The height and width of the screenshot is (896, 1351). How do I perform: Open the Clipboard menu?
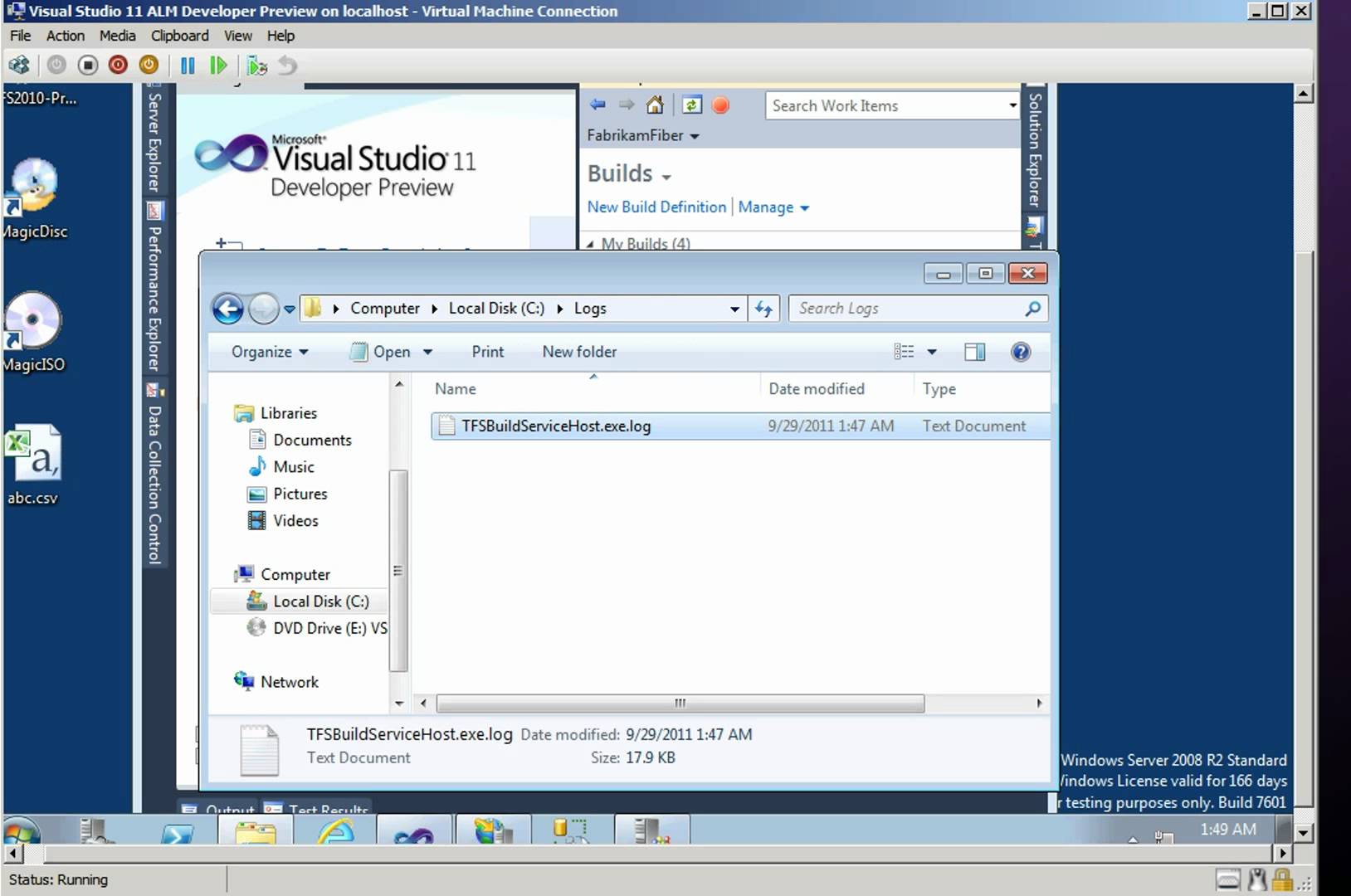[180, 36]
